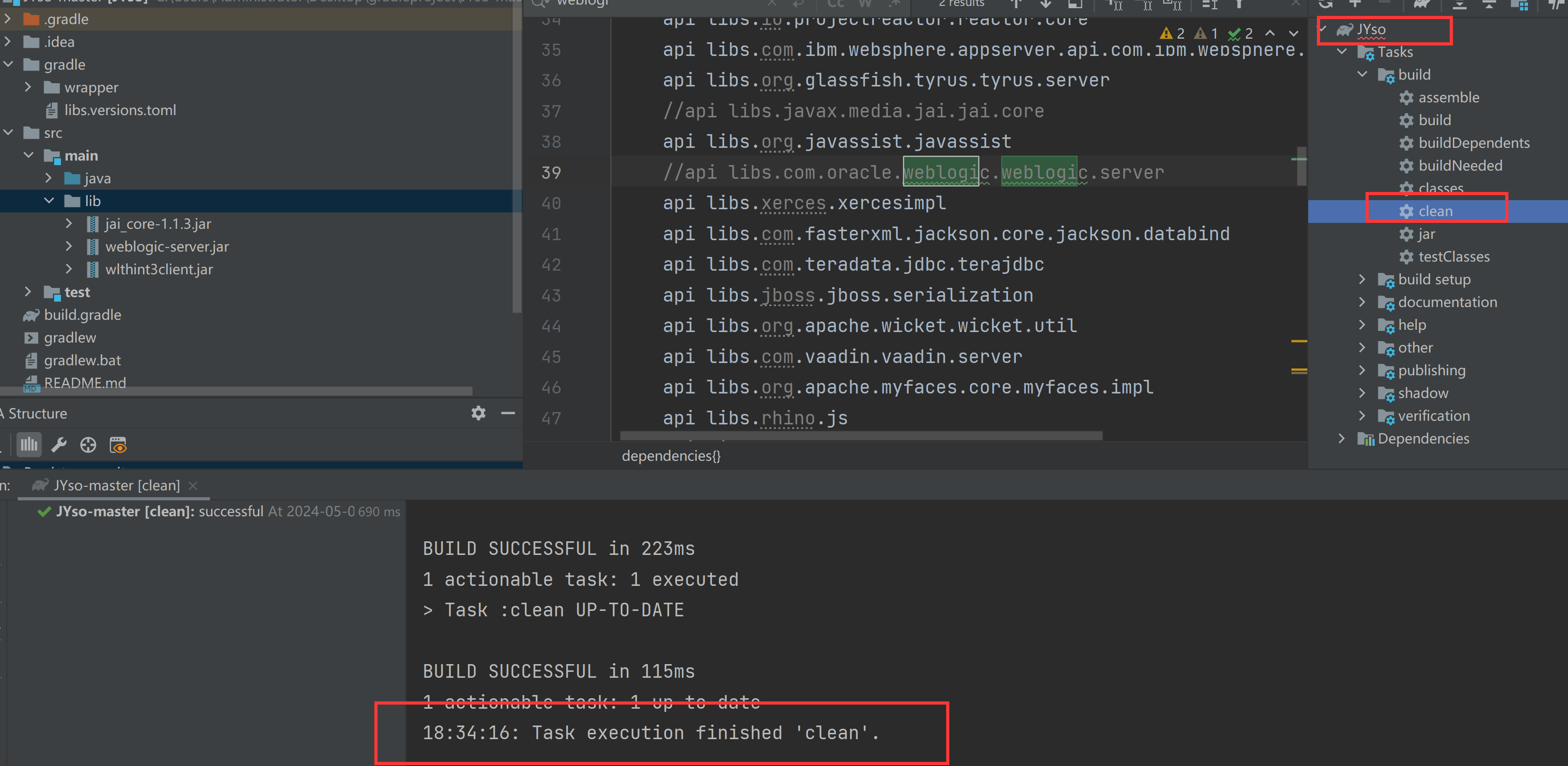Click '> Task :clean UP-TO-DATE' console line
1568x766 pixels.
553,610
